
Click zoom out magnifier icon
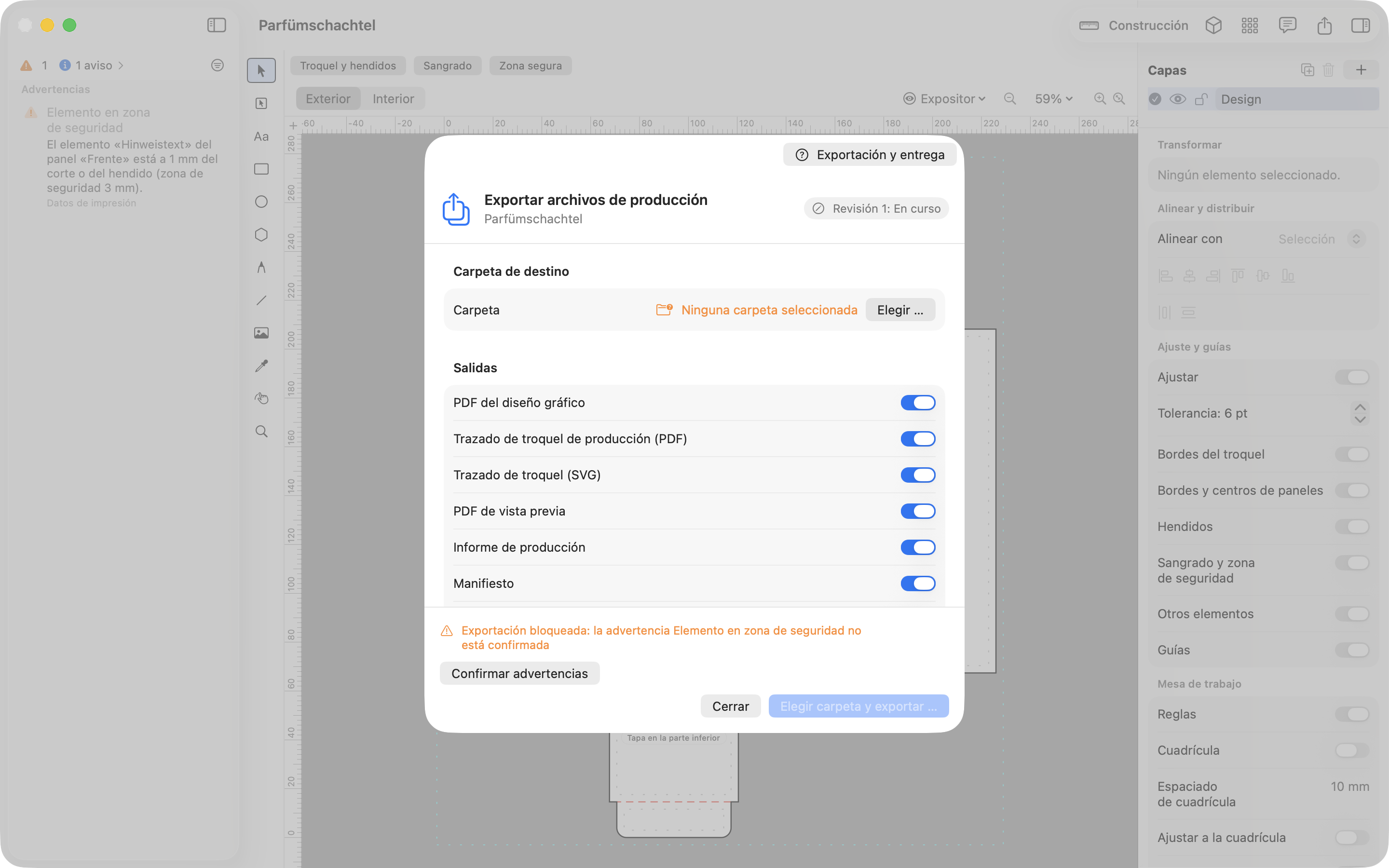click(x=1009, y=99)
